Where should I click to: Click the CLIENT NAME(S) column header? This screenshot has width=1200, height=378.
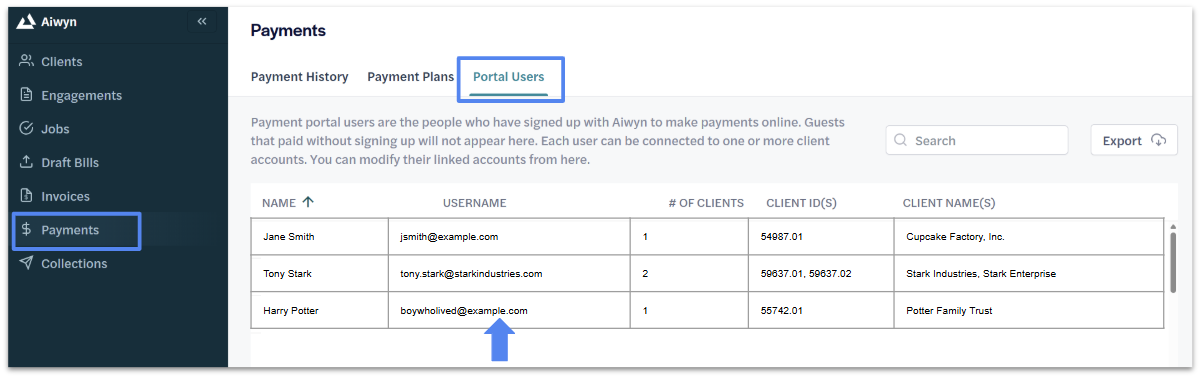(x=949, y=203)
